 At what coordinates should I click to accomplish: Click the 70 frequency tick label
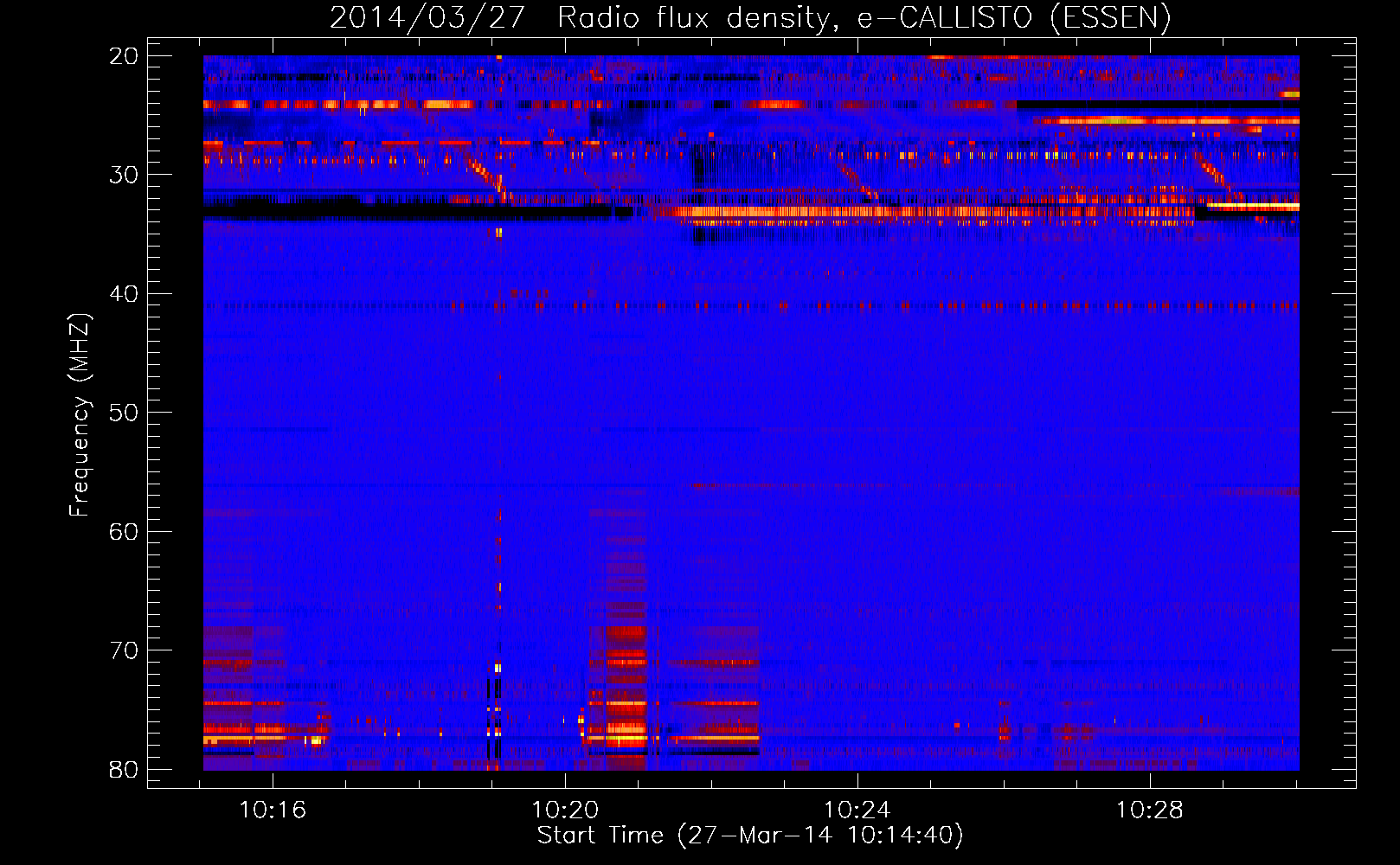tap(125, 650)
